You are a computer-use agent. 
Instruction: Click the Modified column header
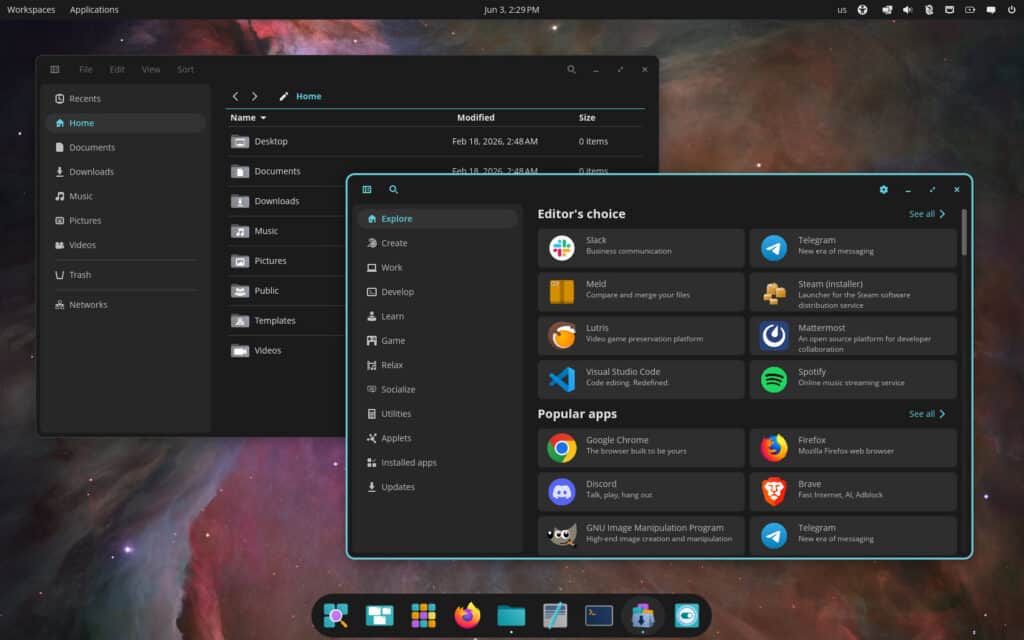(475, 118)
